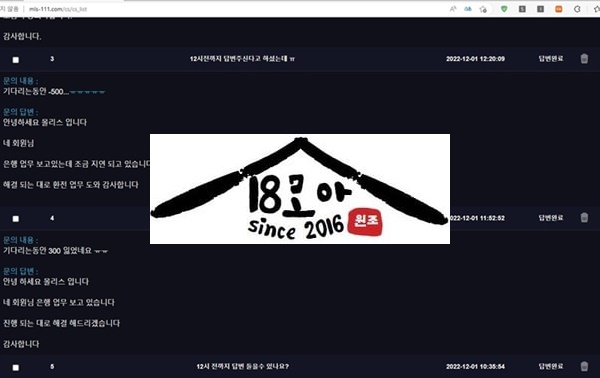Click the 답변완료 status on inquiry 5
The width and height of the screenshot is (600, 378).
tap(551, 366)
